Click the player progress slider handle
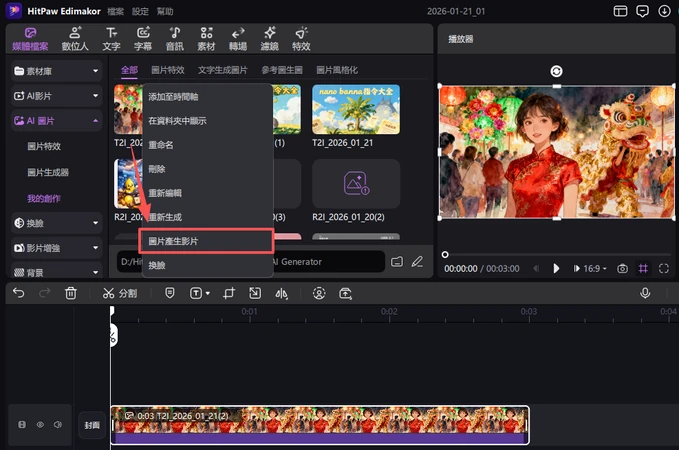The height and width of the screenshot is (450, 679). tap(445, 254)
